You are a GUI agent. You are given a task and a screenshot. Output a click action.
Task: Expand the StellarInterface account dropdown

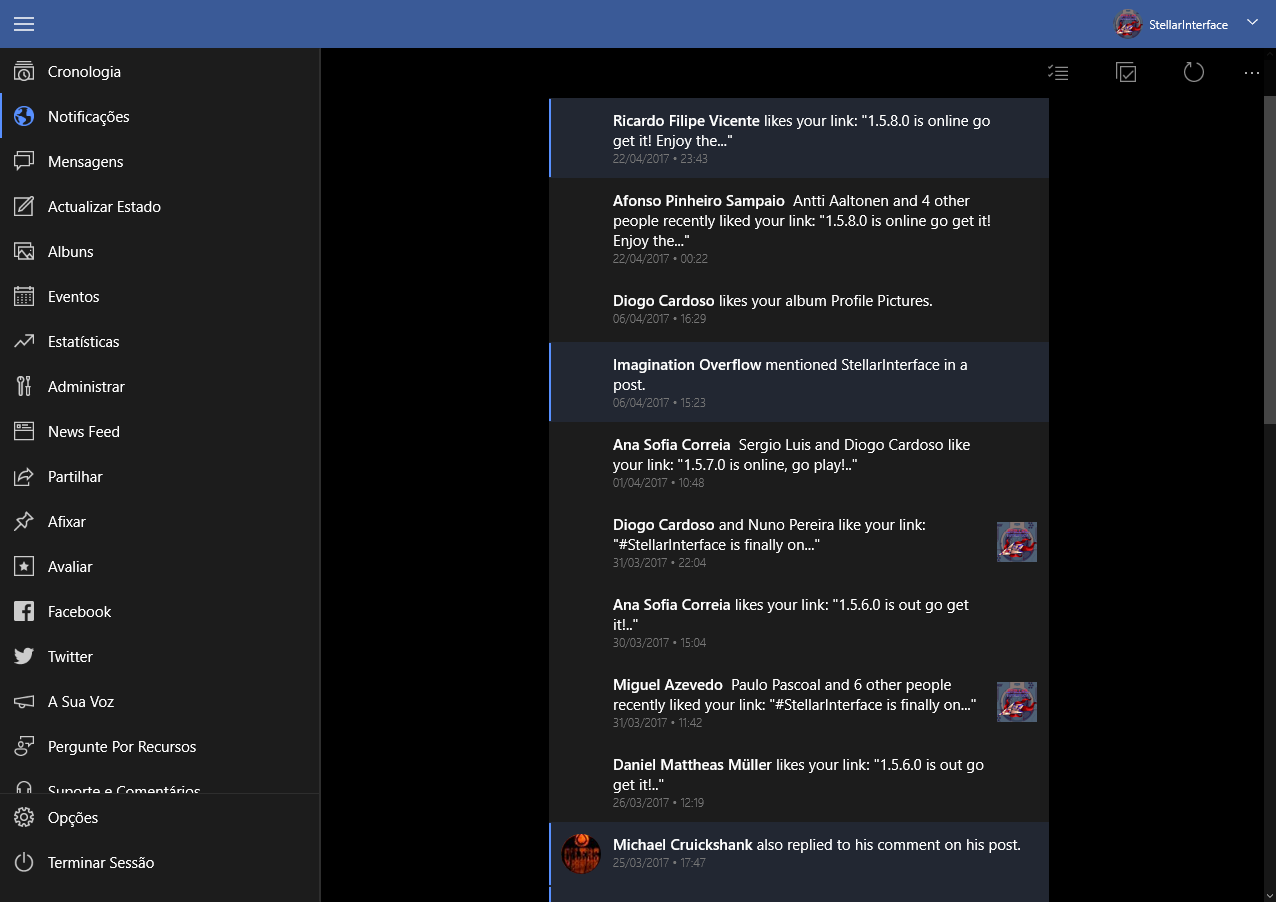click(1252, 22)
